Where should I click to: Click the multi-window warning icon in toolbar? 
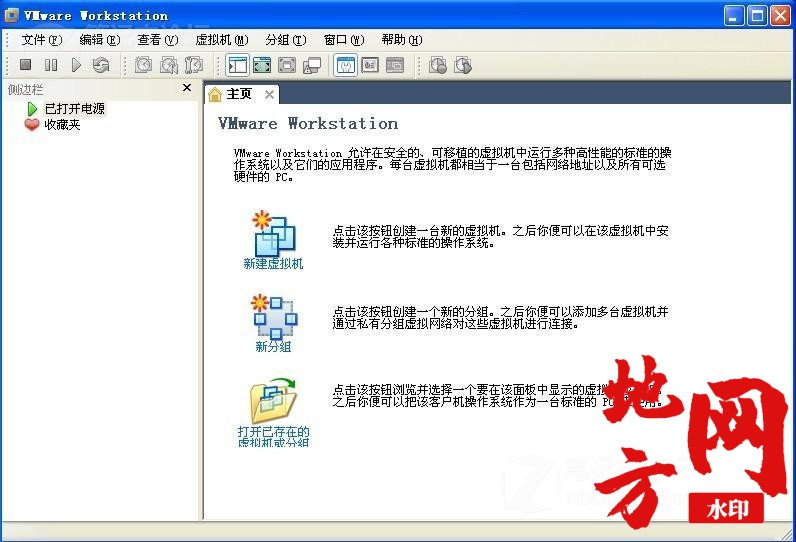312,65
